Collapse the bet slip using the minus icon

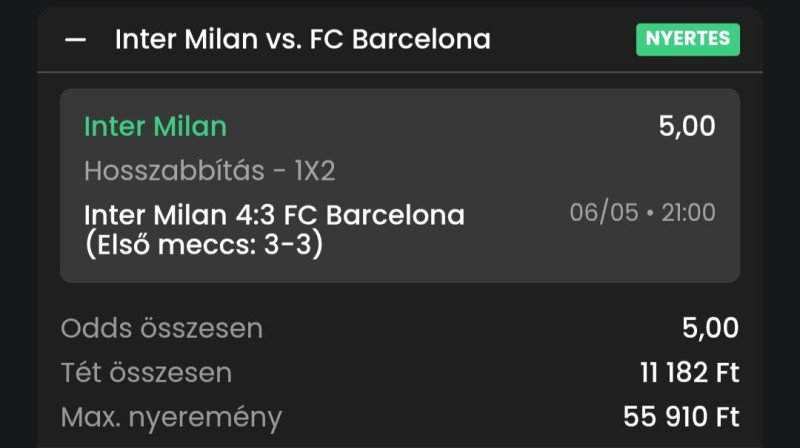pos(76,40)
